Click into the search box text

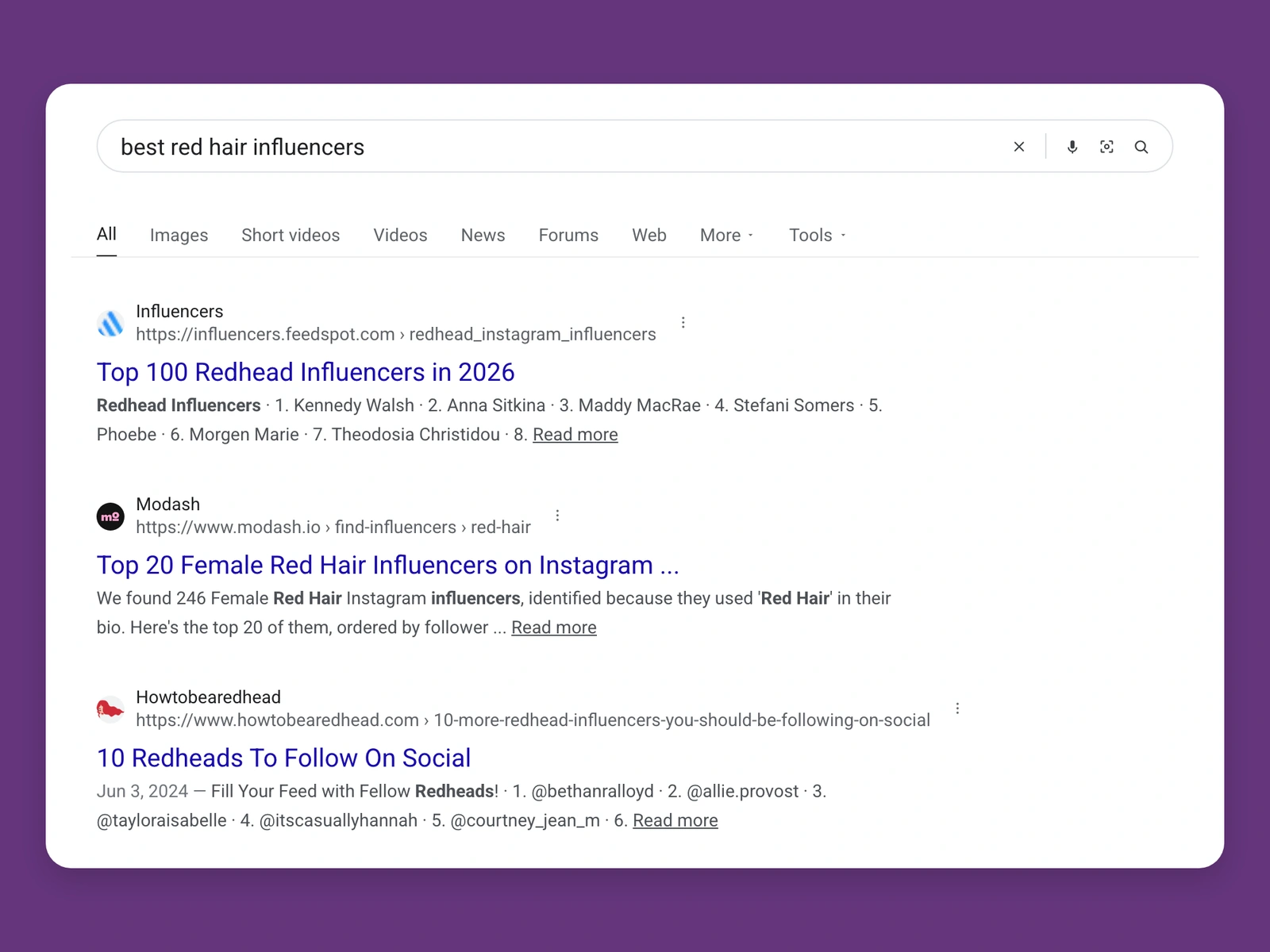click(x=242, y=147)
